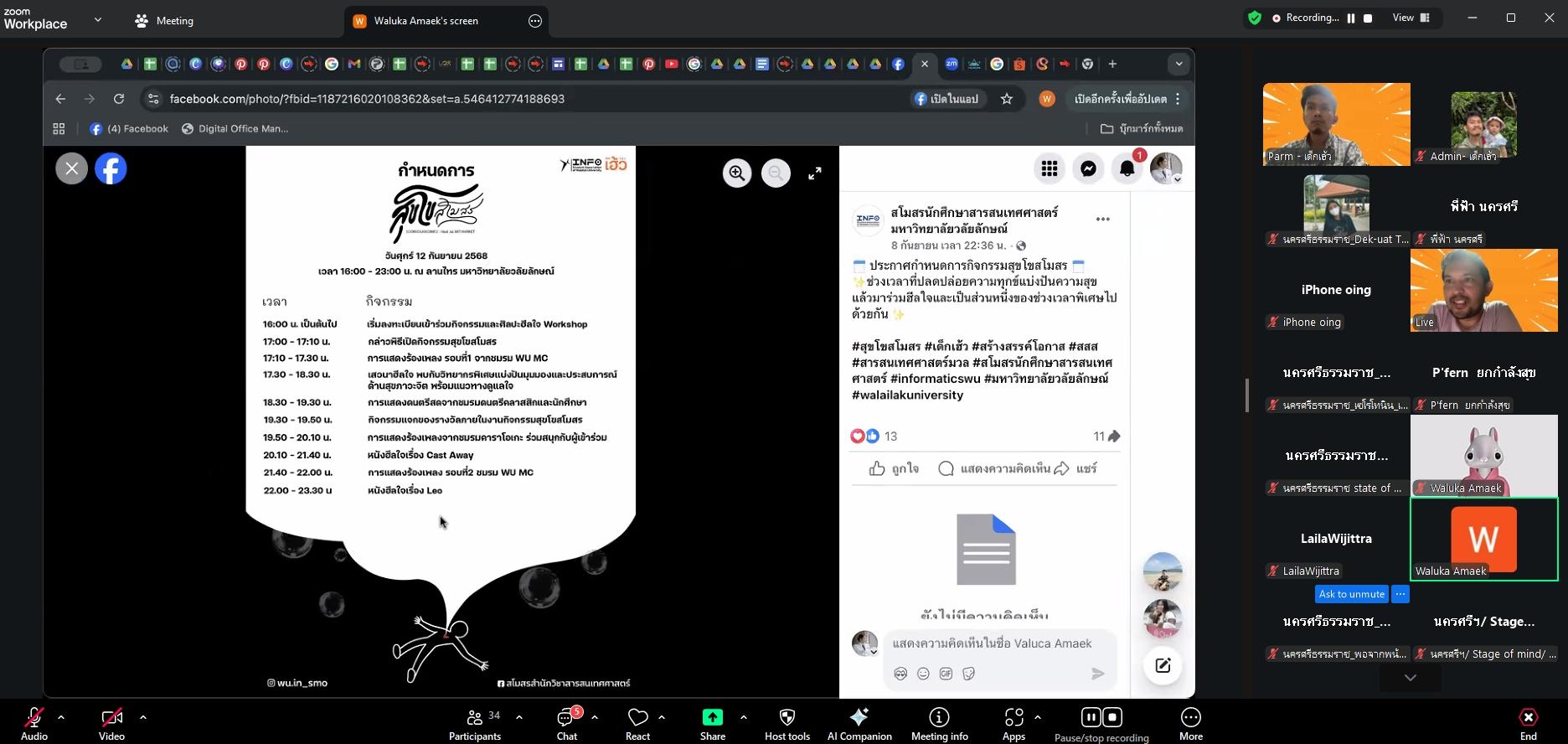Launch the AI Companion
Screen dimensions: 1568x744
pos(859,724)
